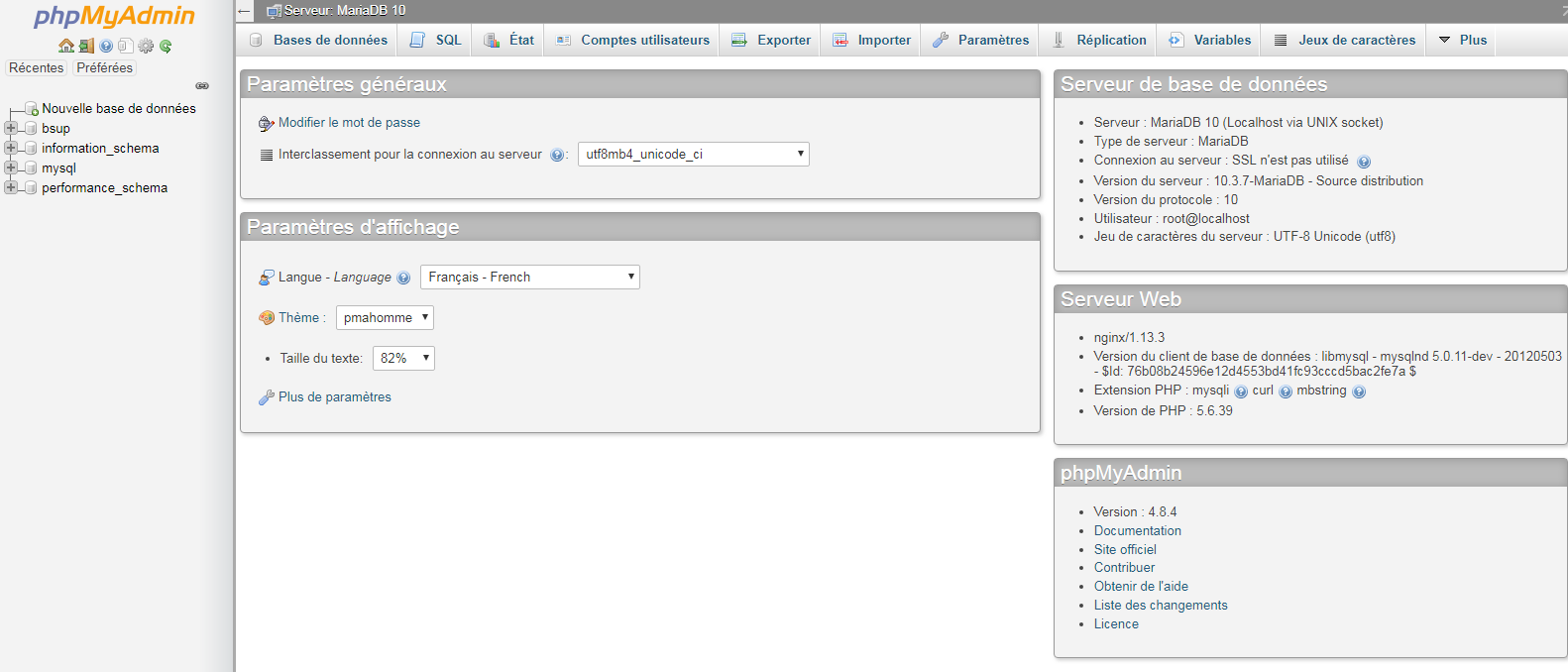Open the Bases de données tab
The width and height of the screenshot is (1568, 672).
317,40
